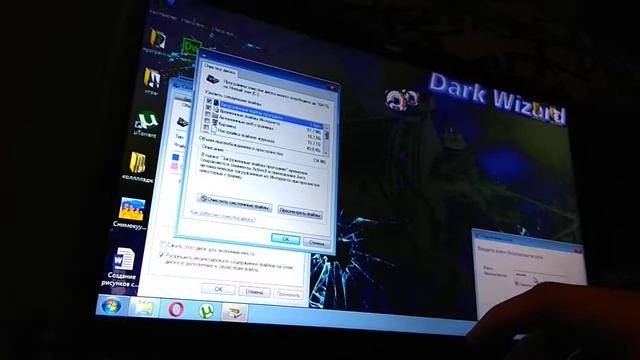Click OK in the Properties window behind
Image resolution: width=640 pixels, height=360 pixels.
218,289
